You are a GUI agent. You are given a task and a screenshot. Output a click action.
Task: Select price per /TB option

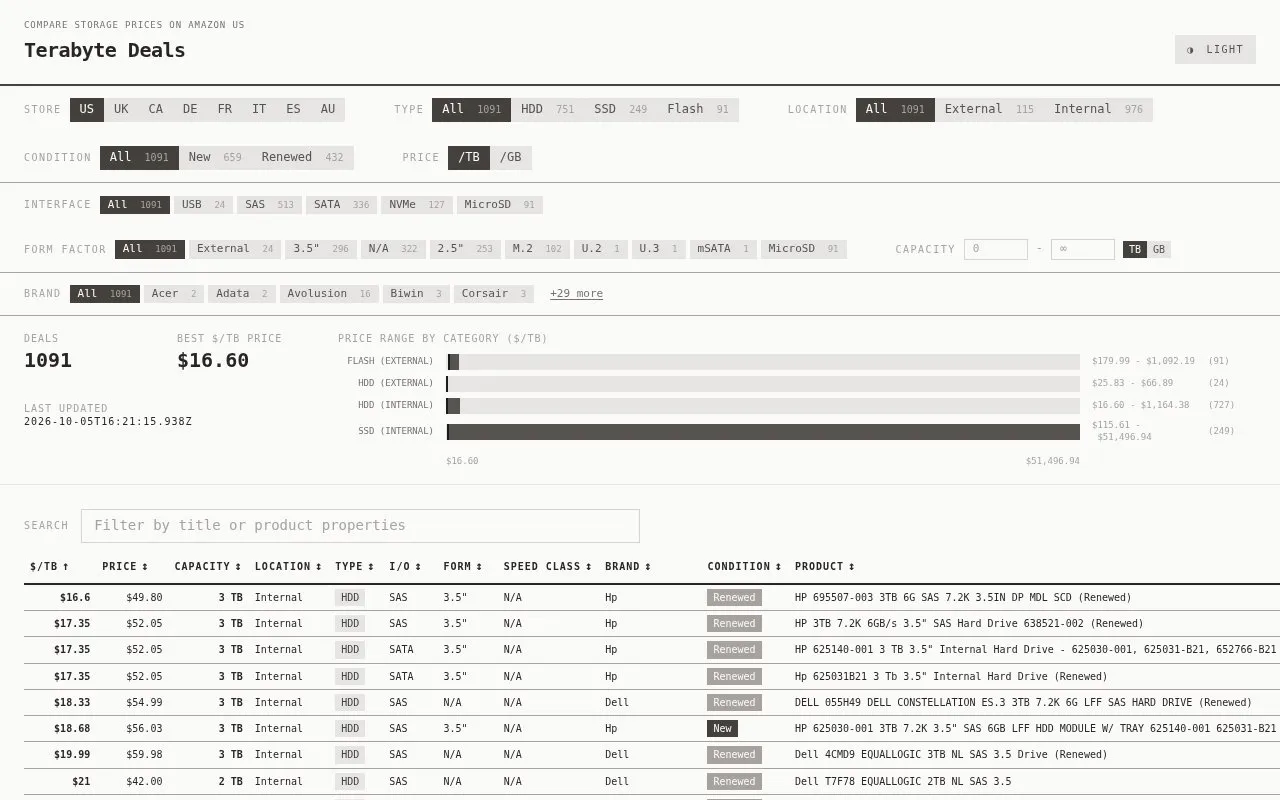pos(469,158)
